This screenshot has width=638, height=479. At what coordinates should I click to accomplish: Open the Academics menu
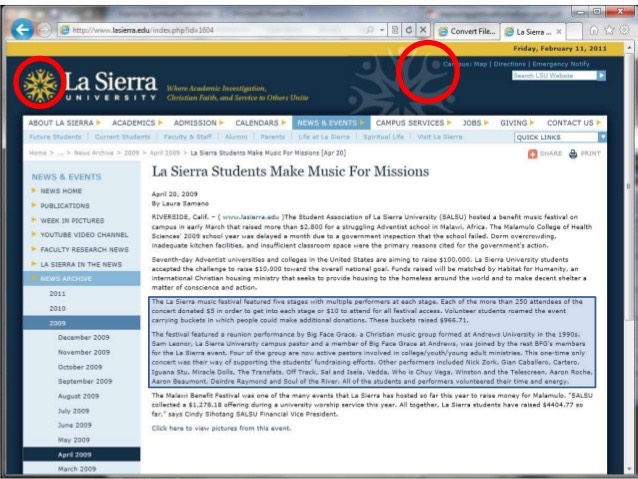coord(137,123)
